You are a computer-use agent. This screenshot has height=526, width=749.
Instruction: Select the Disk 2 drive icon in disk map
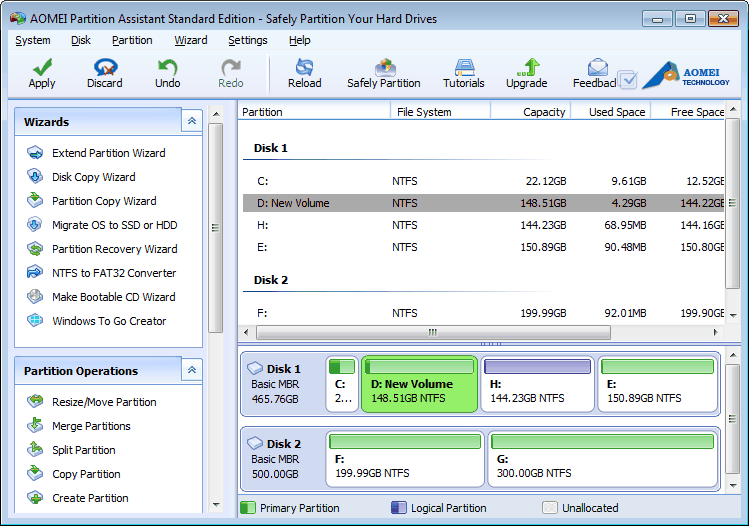coord(255,443)
